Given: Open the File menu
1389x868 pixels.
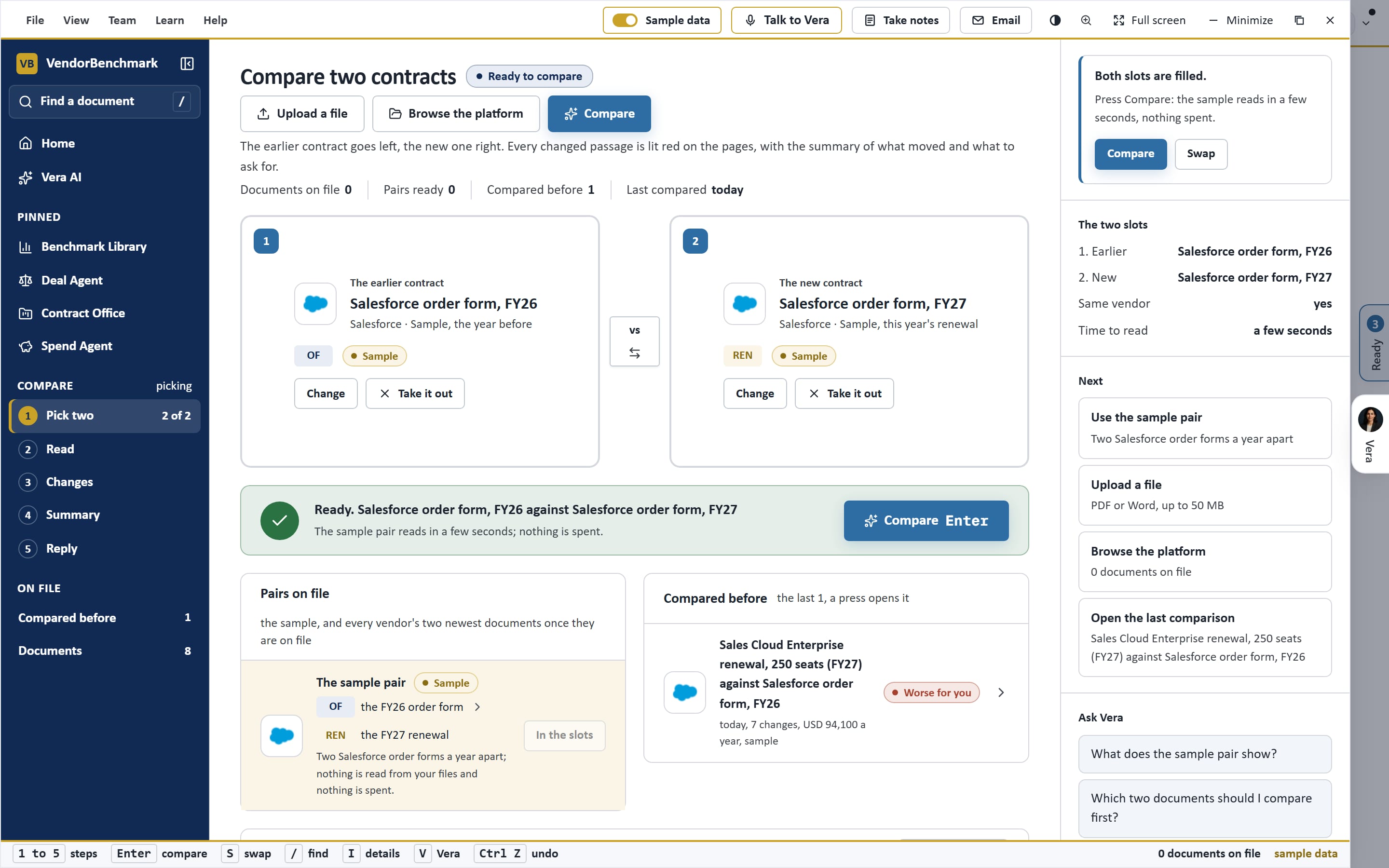Looking at the screenshot, I should [35, 20].
